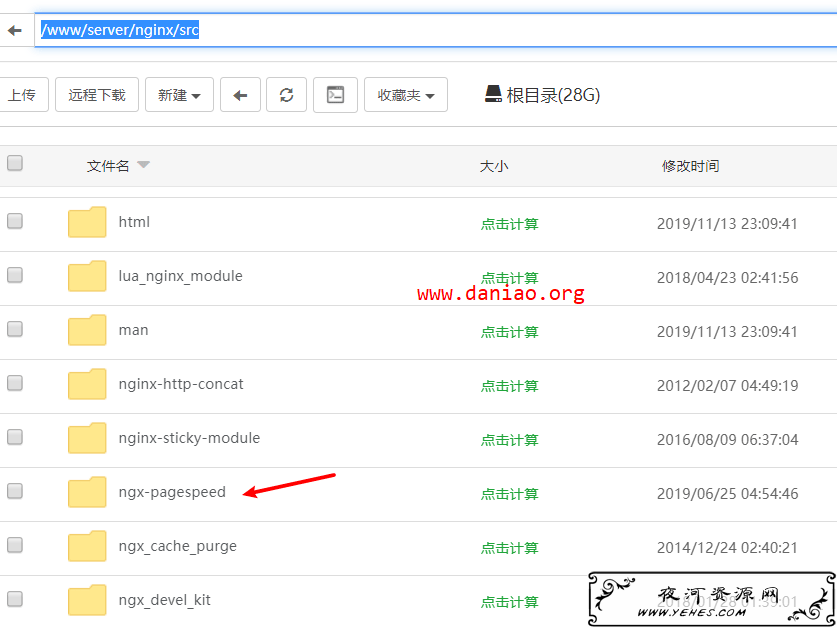Open the ngx-pagespeed folder name
Screen dimensions: 837x628
point(172,492)
